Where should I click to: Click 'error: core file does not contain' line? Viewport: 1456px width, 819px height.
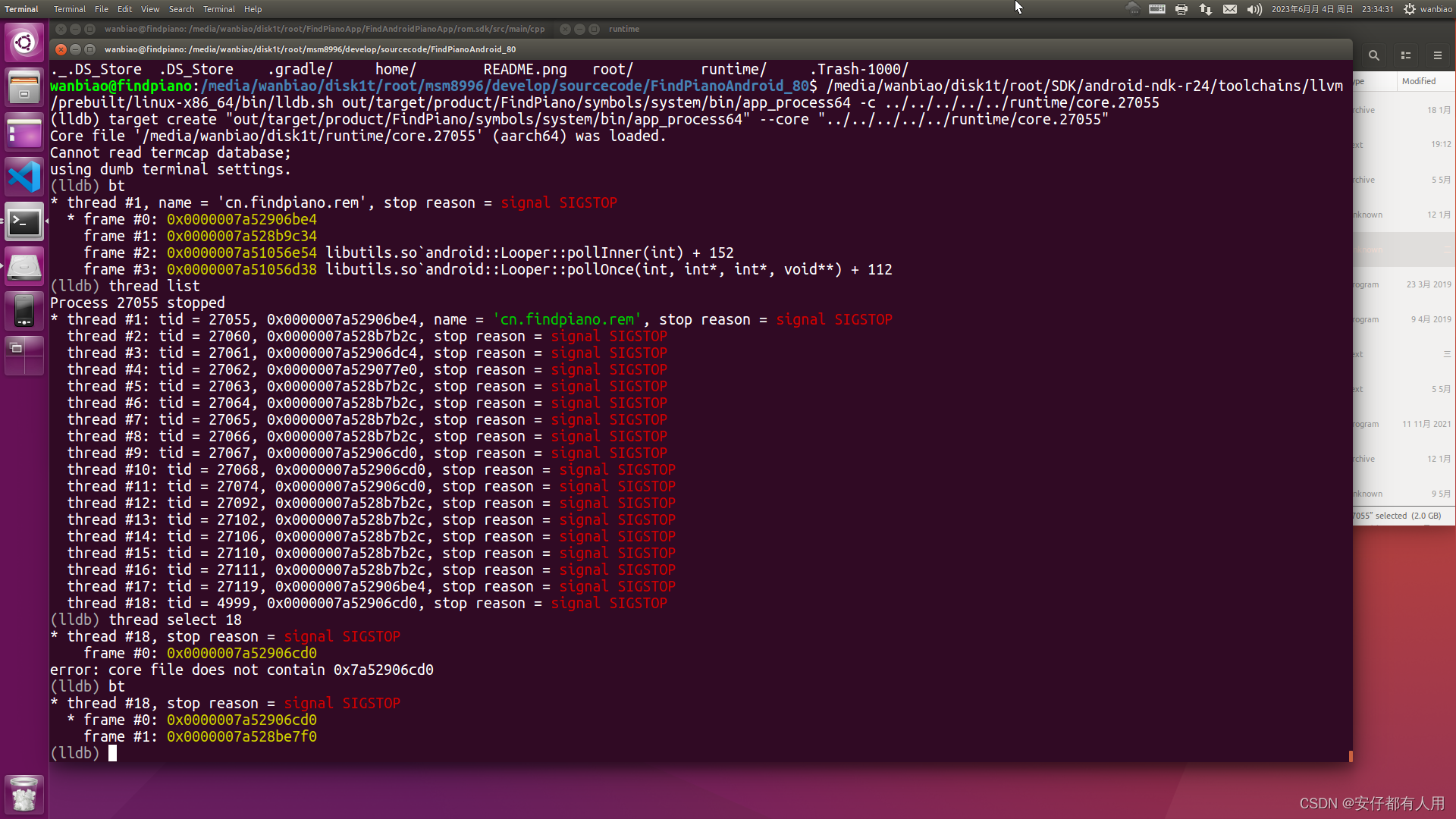(x=242, y=670)
